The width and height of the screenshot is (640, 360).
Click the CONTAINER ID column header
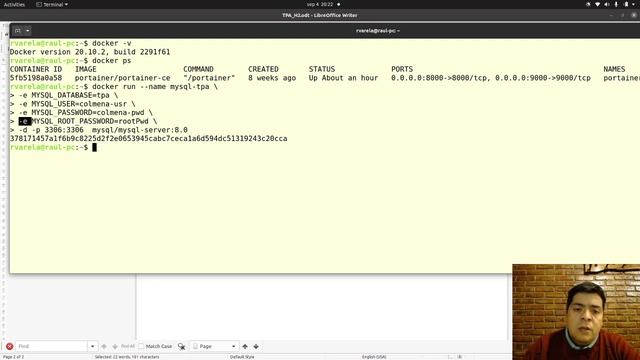click(36, 69)
